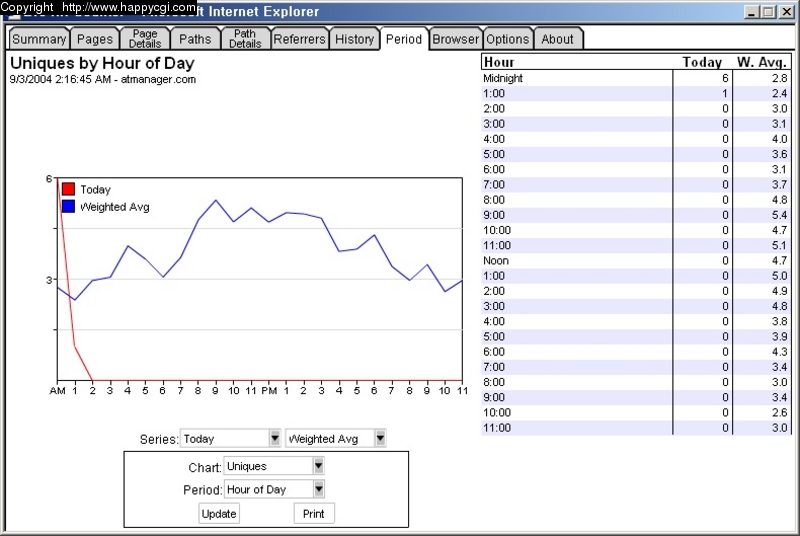Select the Period tab
The height and width of the screenshot is (536, 800).
click(404, 39)
